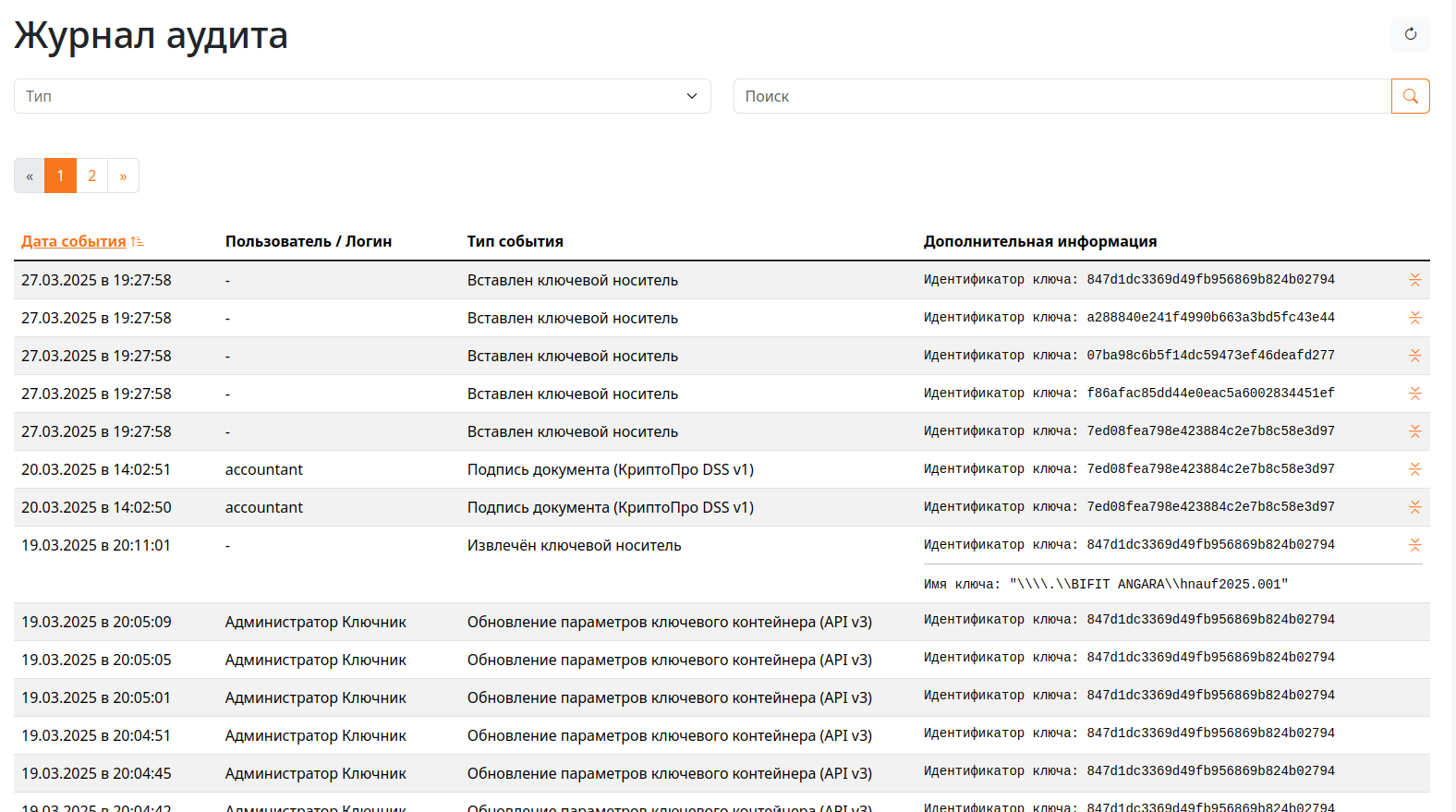The width and height of the screenshot is (1456, 812).
Task: Collapse expanded details of 19.03.2025 20:11:01 row
Action: [1414, 545]
